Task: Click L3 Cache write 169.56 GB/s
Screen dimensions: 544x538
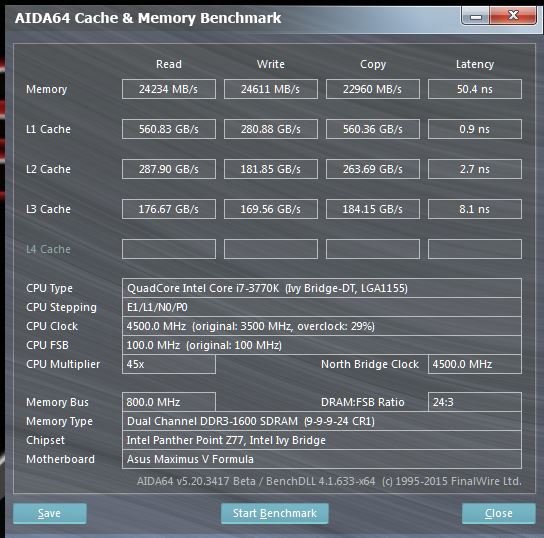Action: [x=271, y=209]
